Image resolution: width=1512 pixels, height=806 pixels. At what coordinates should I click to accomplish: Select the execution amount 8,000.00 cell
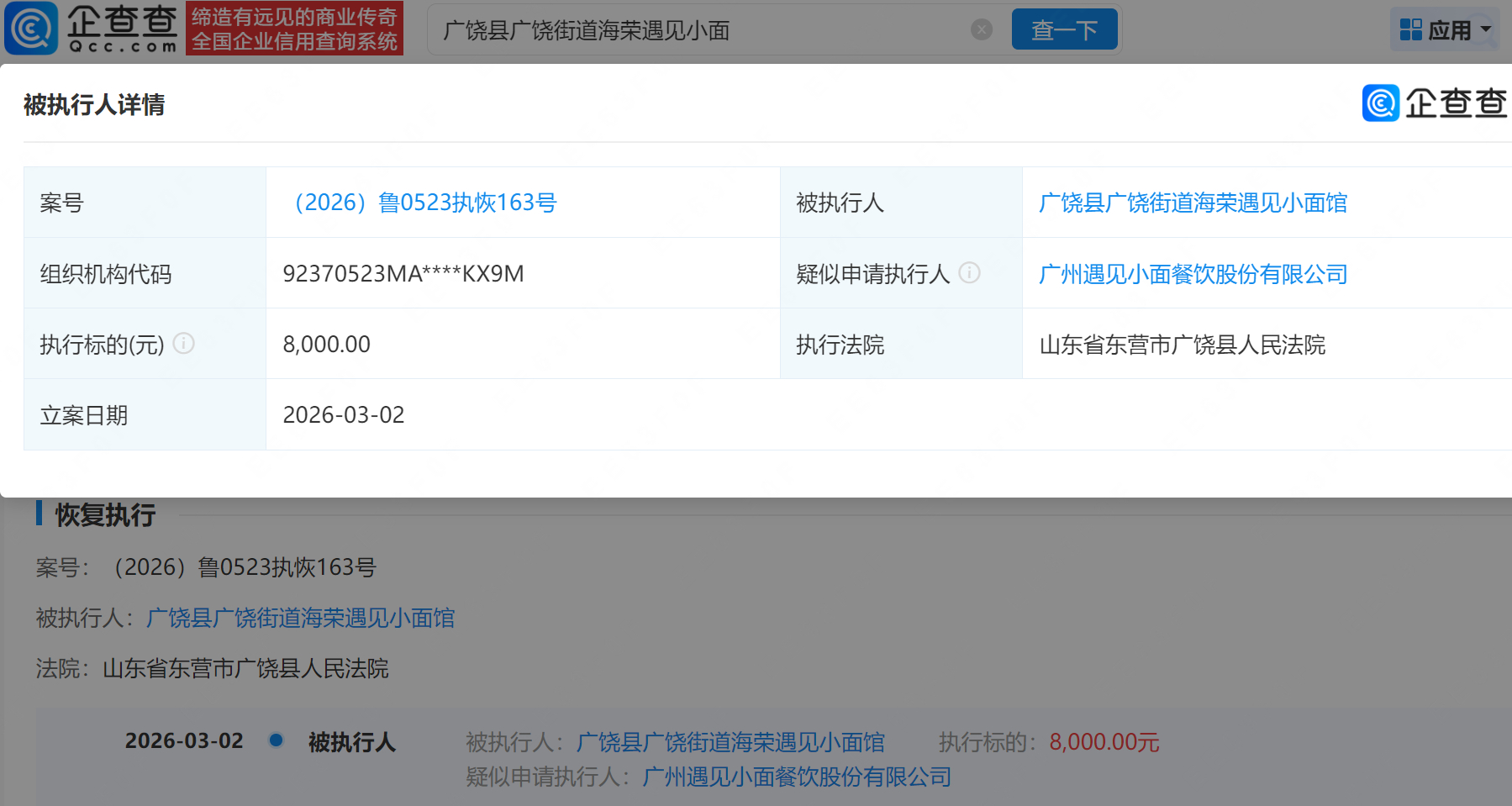coord(523,344)
